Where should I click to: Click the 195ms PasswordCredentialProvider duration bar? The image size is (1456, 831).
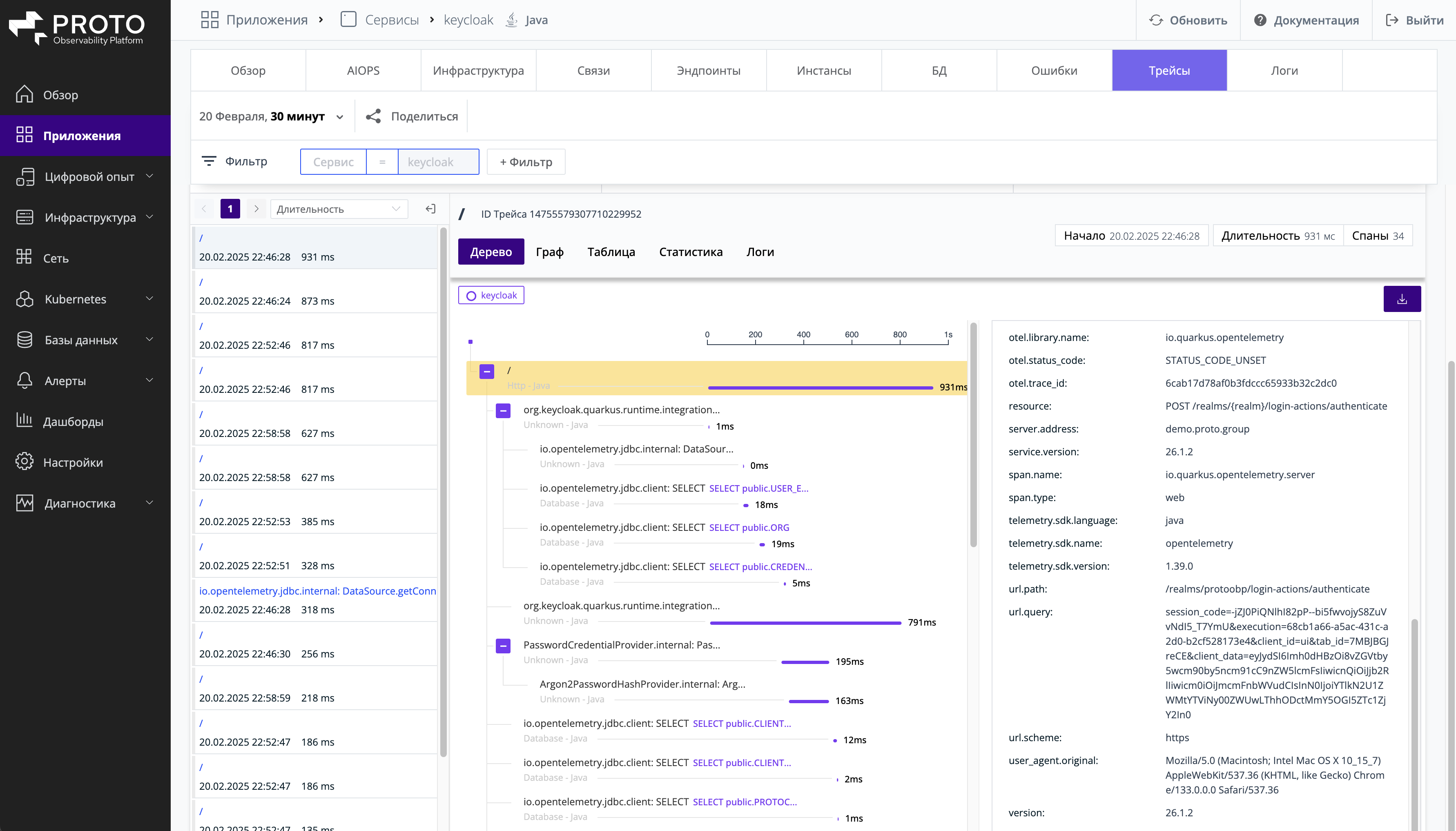point(805,662)
